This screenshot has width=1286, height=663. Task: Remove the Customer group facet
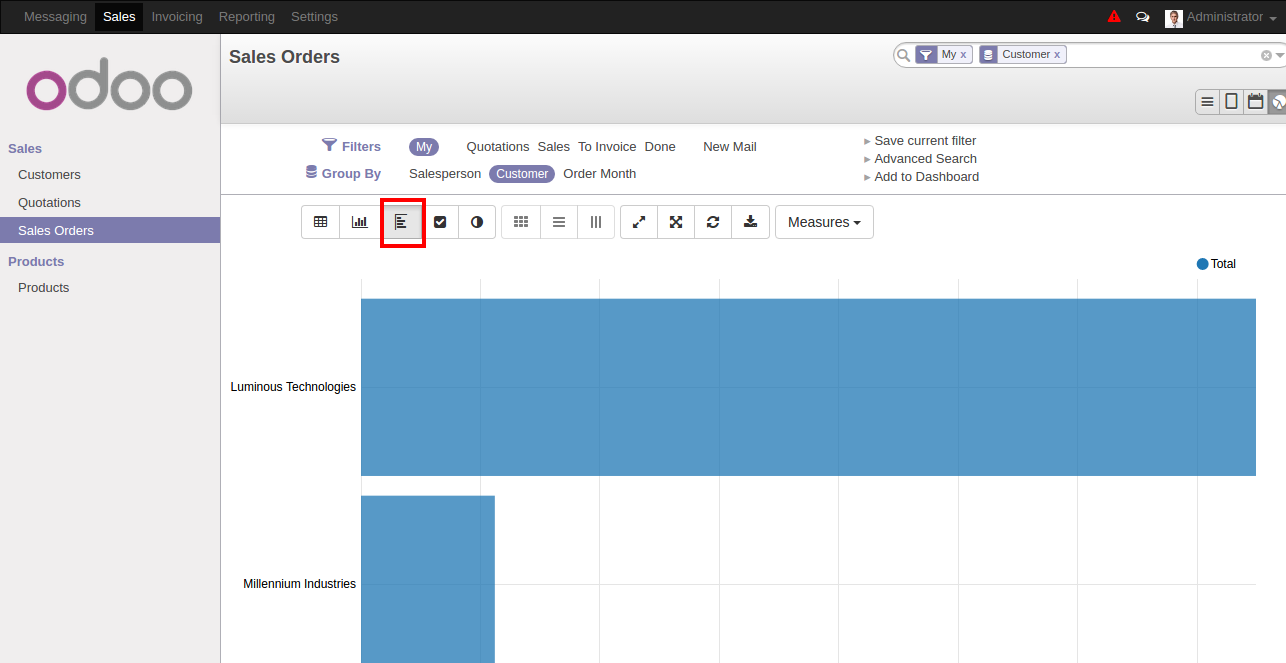(x=1057, y=55)
